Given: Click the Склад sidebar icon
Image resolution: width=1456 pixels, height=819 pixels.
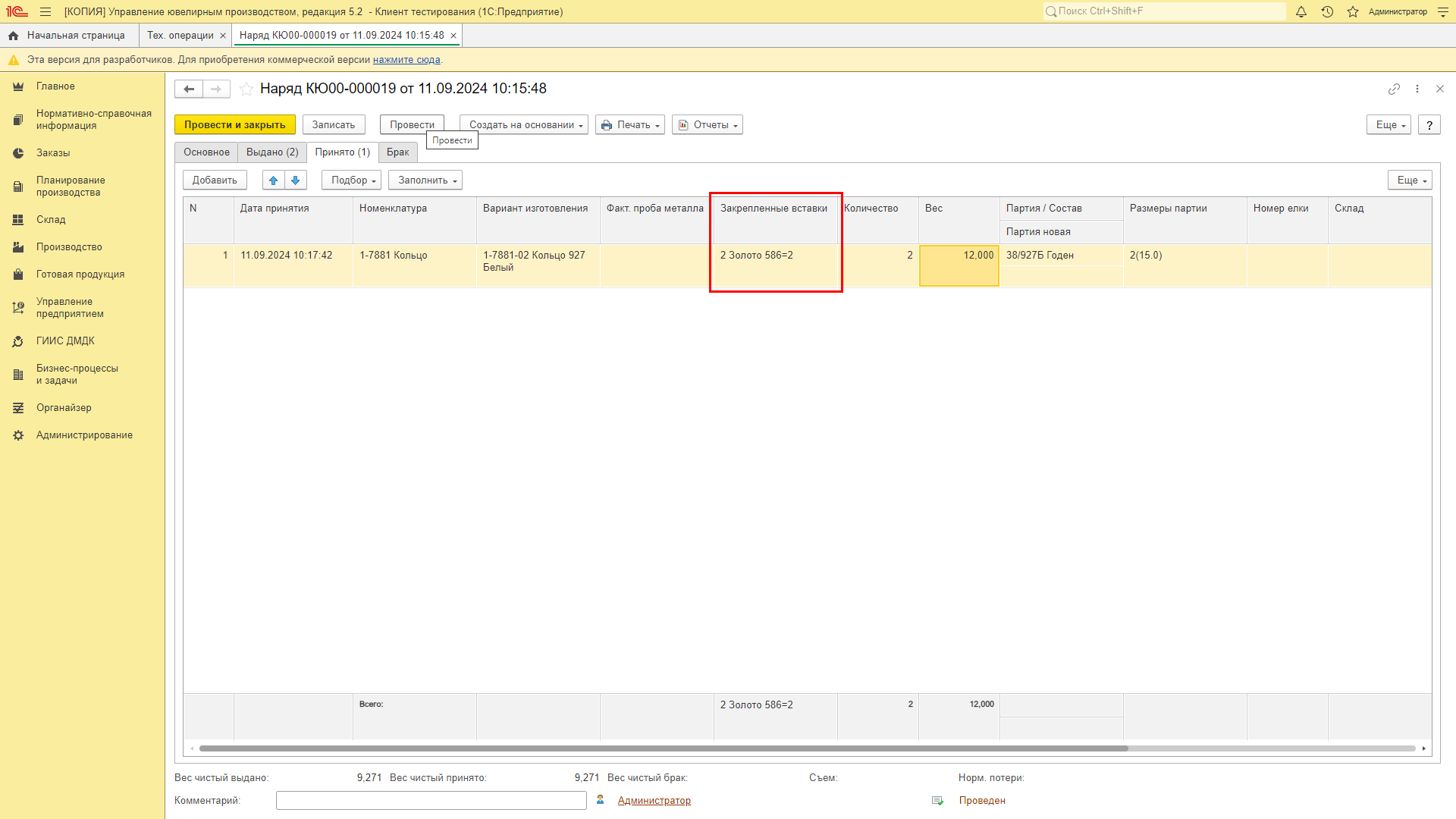Looking at the screenshot, I should pos(18,220).
